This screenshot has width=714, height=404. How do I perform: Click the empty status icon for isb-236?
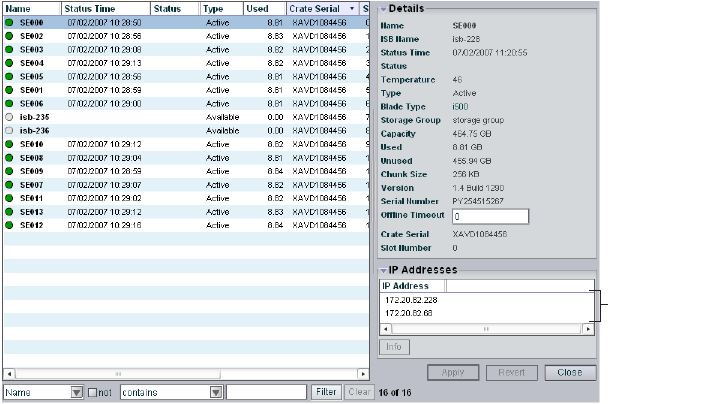tap(9, 131)
